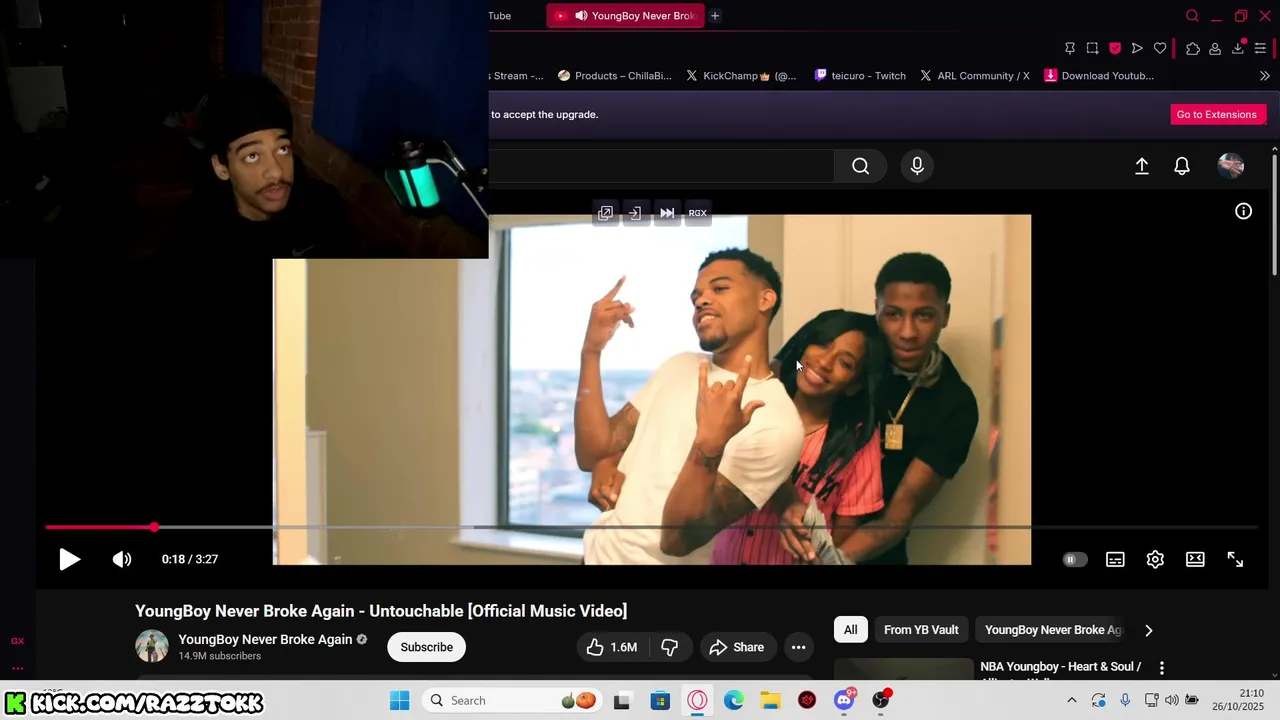Viewport: 1280px width, 720px height.
Task: Share the Untouchable video
Action: point(737,647)
